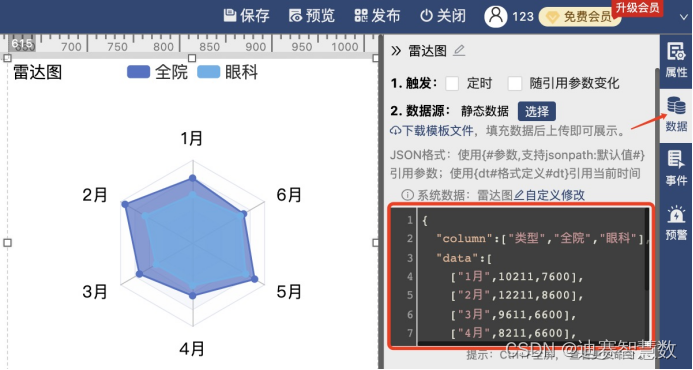693x370 pixels.
Task: Click the 2月 radar axis label
Action: tap(95, 195)
